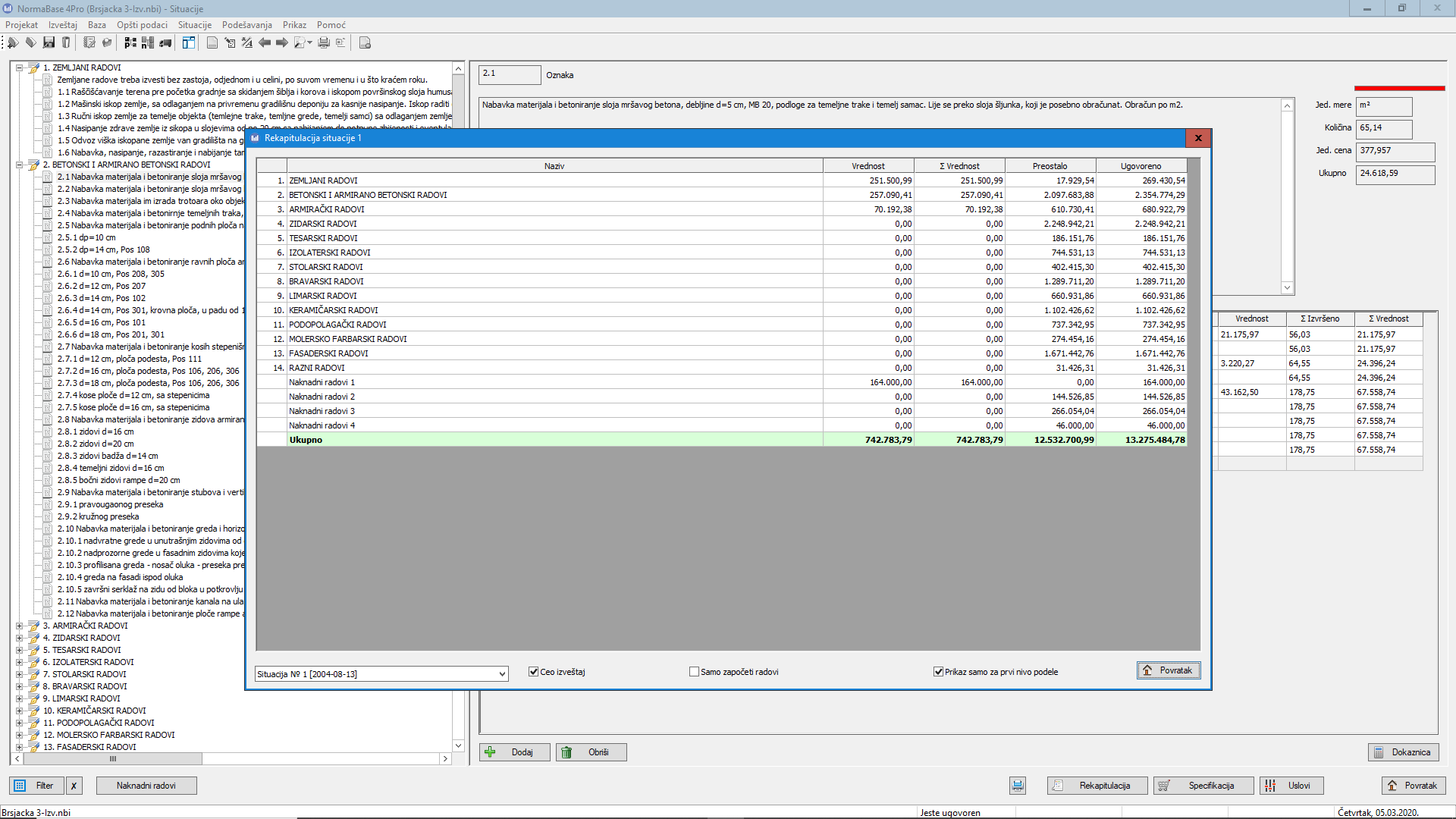This screenshot has width=1456, height=819.
Task: Click Povratak button in Rekapitulacija dialog
Action: coord(1168,670)
